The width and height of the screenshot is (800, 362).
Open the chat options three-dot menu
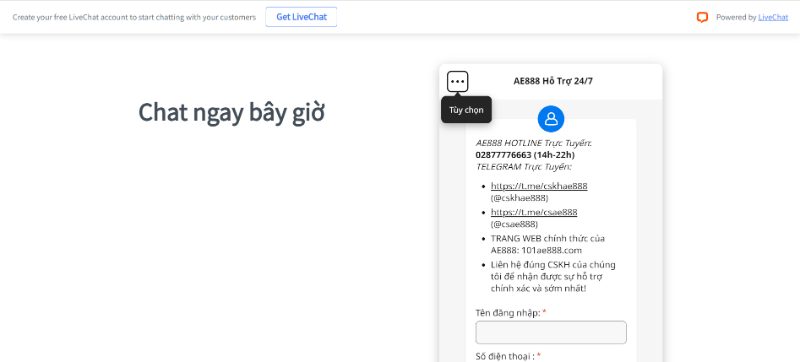click(x=458, y=82)
